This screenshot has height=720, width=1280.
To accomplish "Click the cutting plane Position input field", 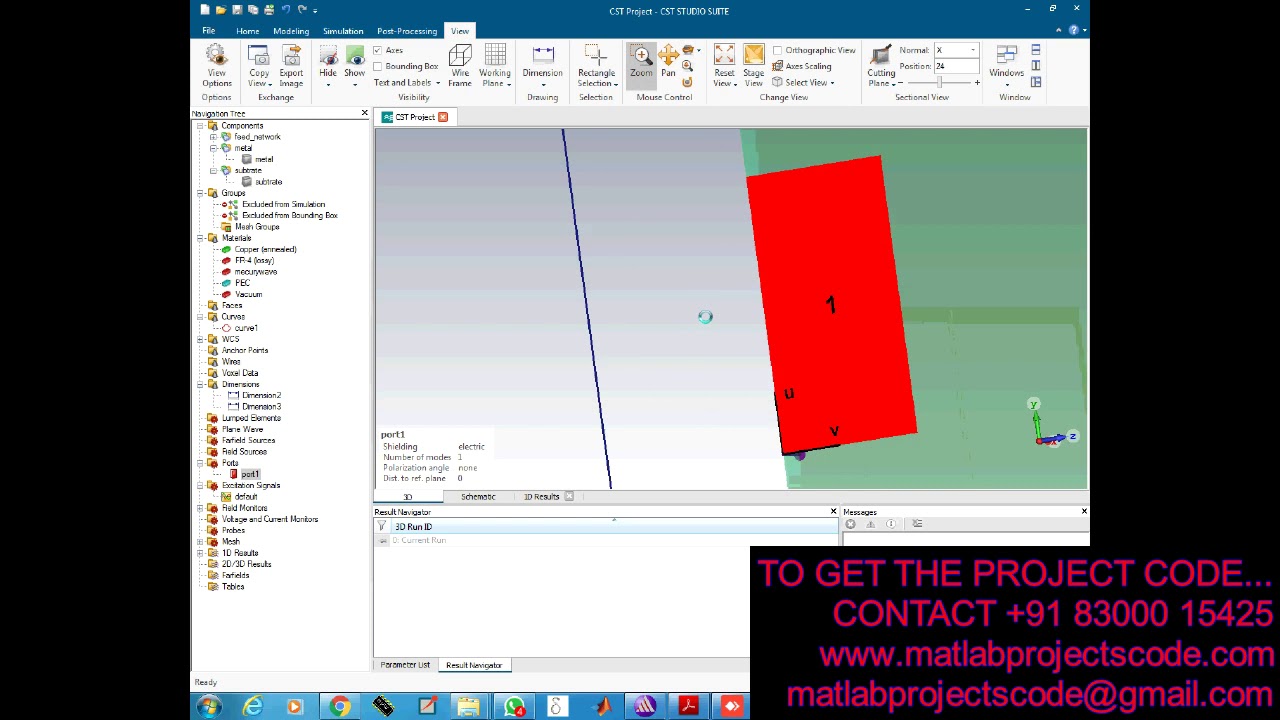I will 956,66.
